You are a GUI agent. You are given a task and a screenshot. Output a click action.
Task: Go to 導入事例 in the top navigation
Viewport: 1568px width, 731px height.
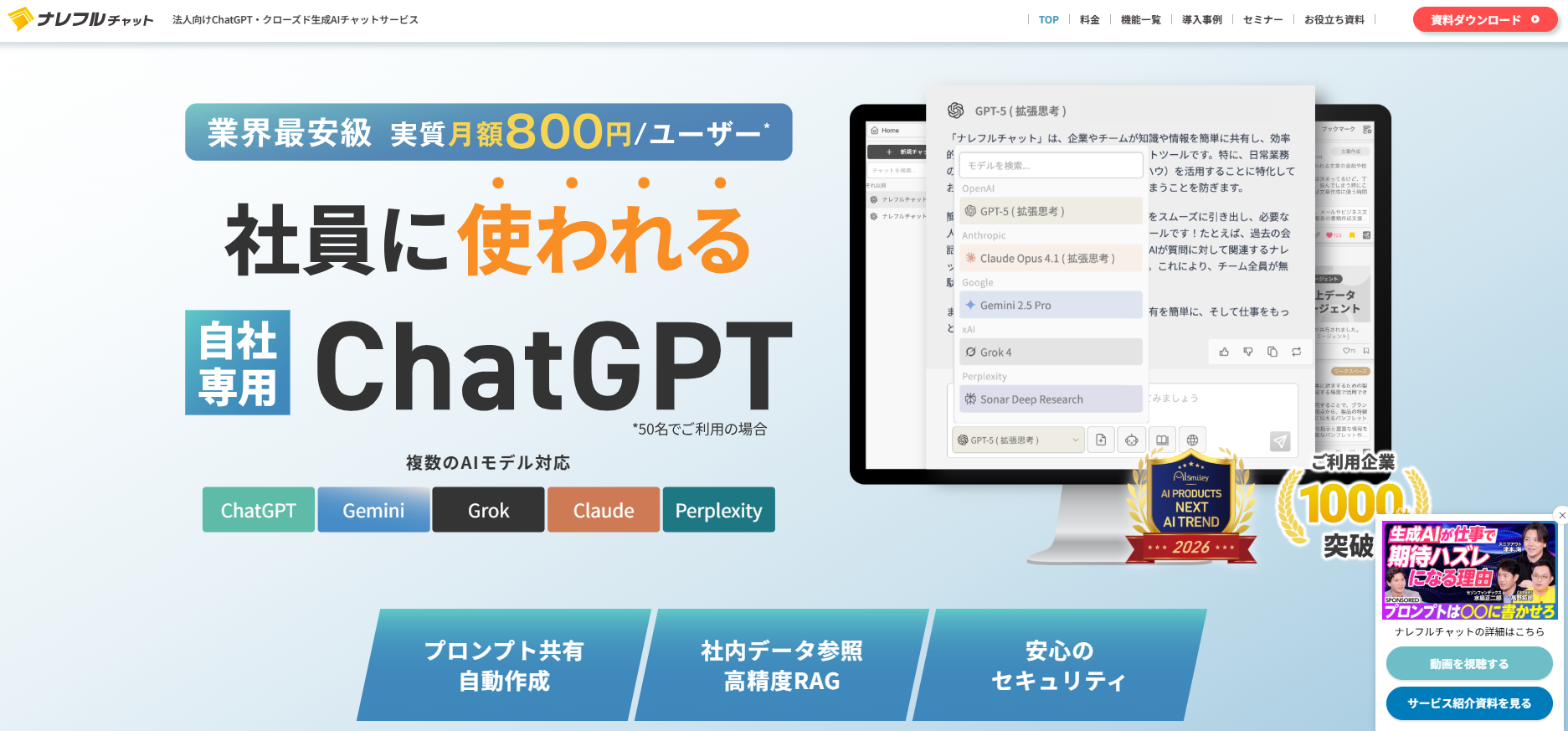click(1201, 19)
